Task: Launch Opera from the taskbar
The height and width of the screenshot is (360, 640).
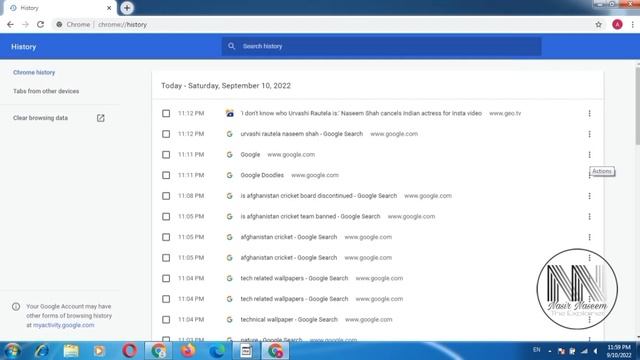Action: click(x=129, y=351)
